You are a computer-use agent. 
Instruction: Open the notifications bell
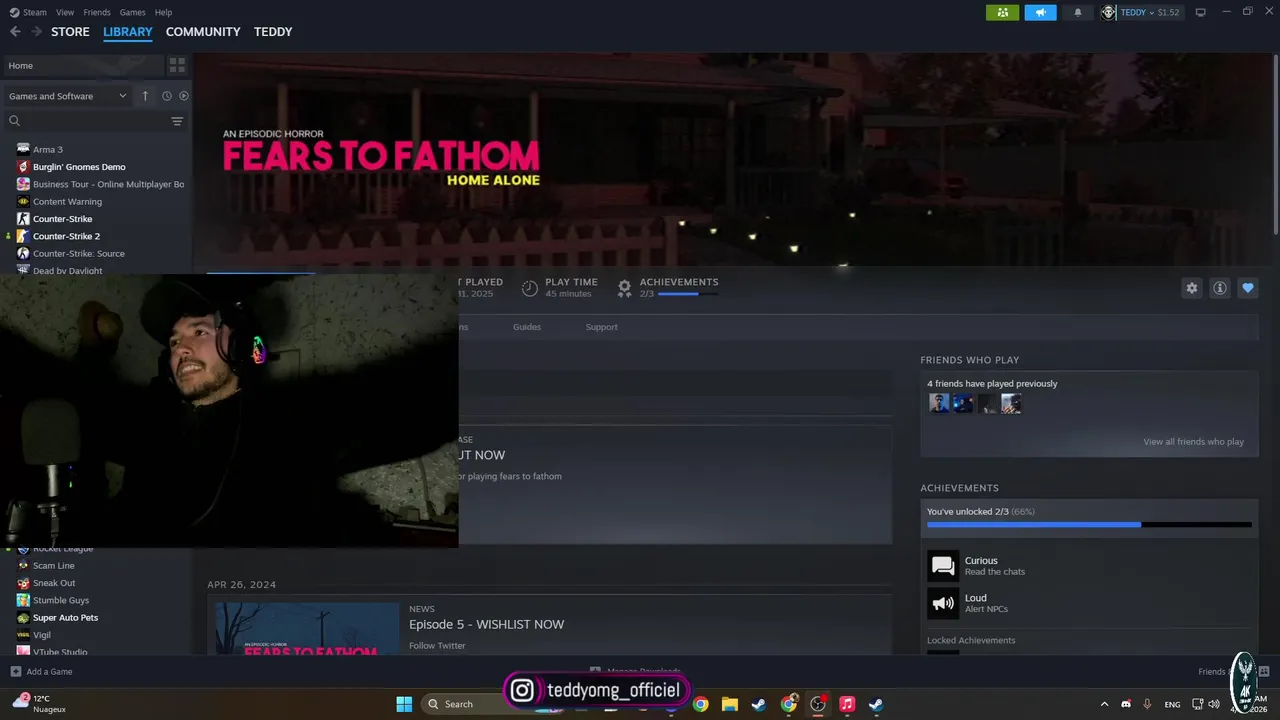click(1078, 12)
